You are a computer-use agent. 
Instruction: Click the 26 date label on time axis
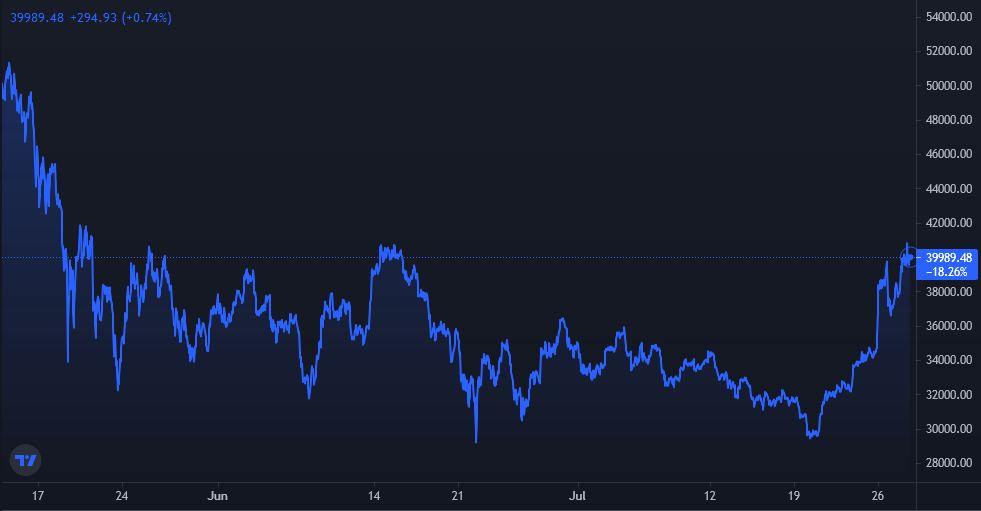[x=878, y=496]
